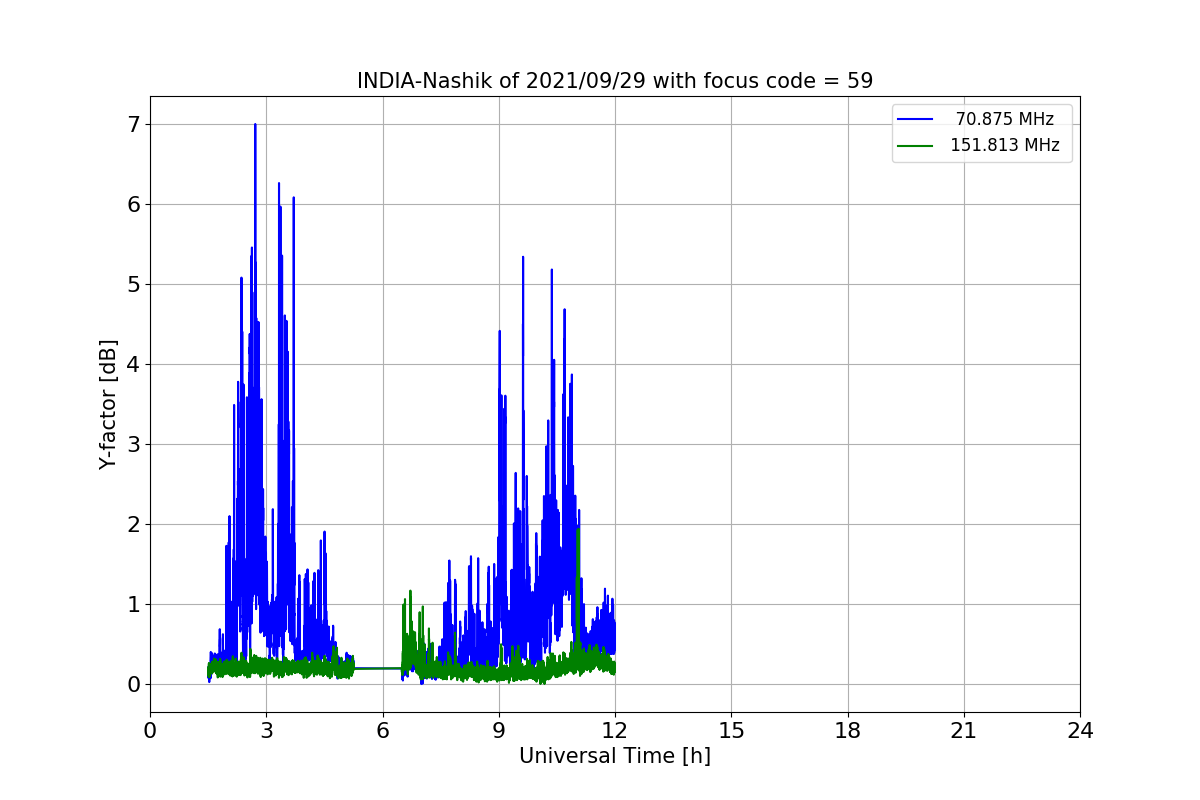This screenshot has width=1200, height=800.
Task: Click the y-axis tick label 5
Action: [x=133, y=285]
